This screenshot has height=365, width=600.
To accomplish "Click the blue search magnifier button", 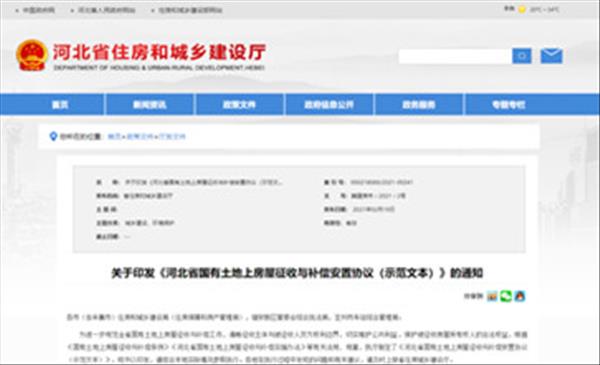I will (x=522, y=56).
